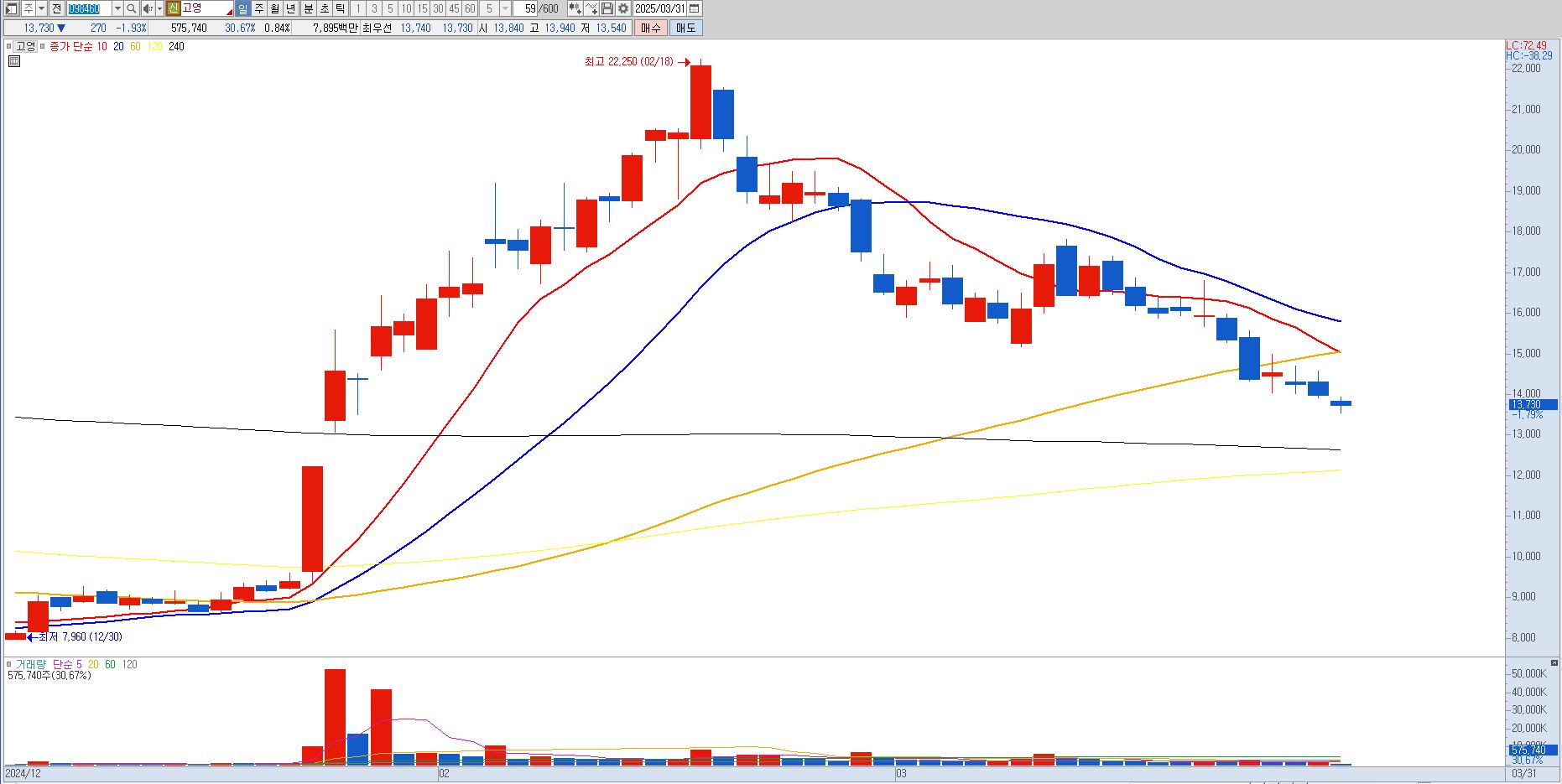Image resolution: width=1562 pixels, height=784 pixels.
Task: Open the dropdown arrow next to speaker
Action: [x=159, y=8]
